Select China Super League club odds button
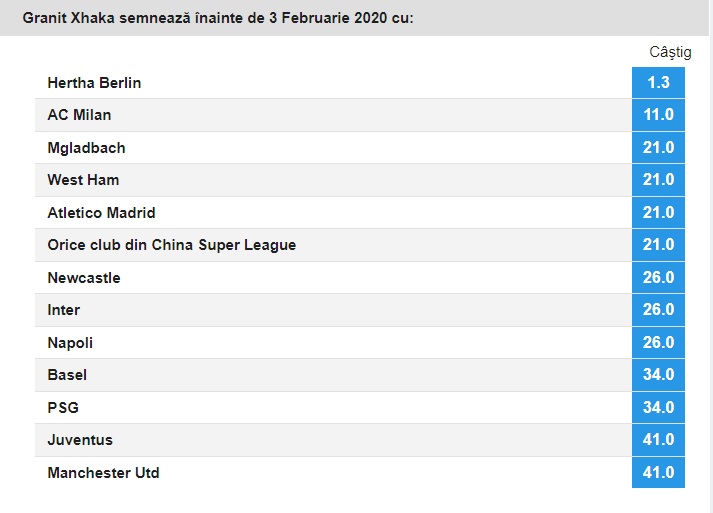Image resolution: width=713 pixels, height=513 pixels. coord(658,245)
